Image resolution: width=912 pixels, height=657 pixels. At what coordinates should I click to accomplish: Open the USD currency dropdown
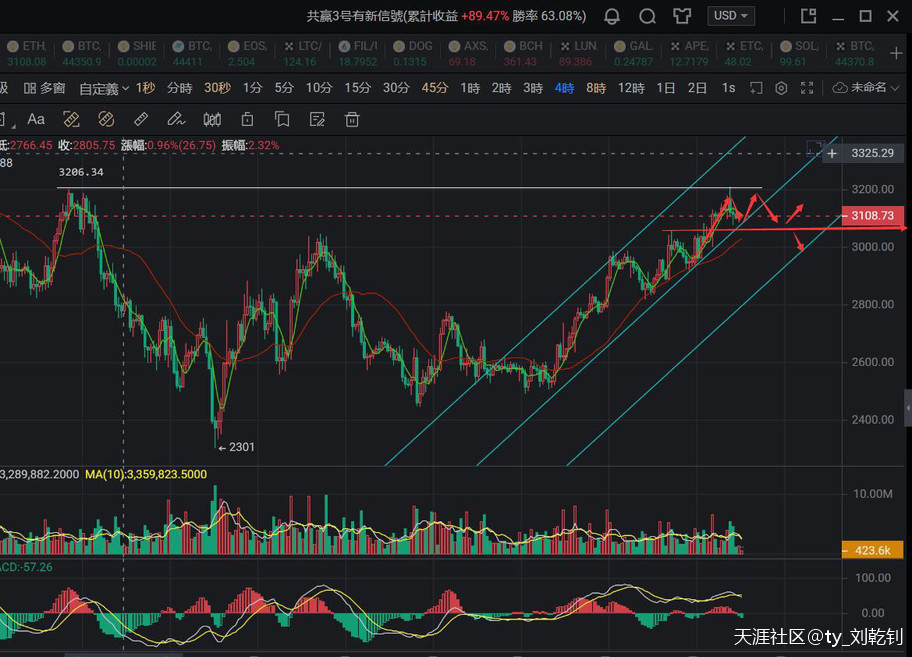tap(731, 16)
